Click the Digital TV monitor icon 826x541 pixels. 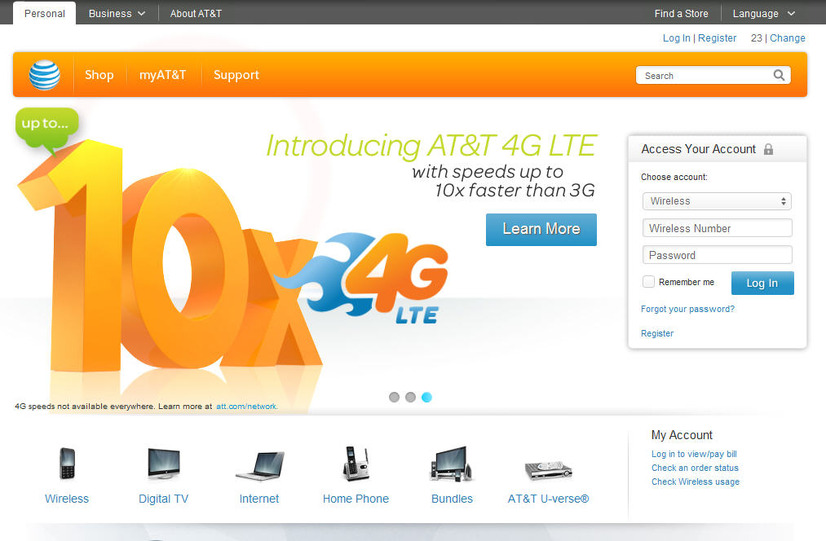tap(163, 463)
